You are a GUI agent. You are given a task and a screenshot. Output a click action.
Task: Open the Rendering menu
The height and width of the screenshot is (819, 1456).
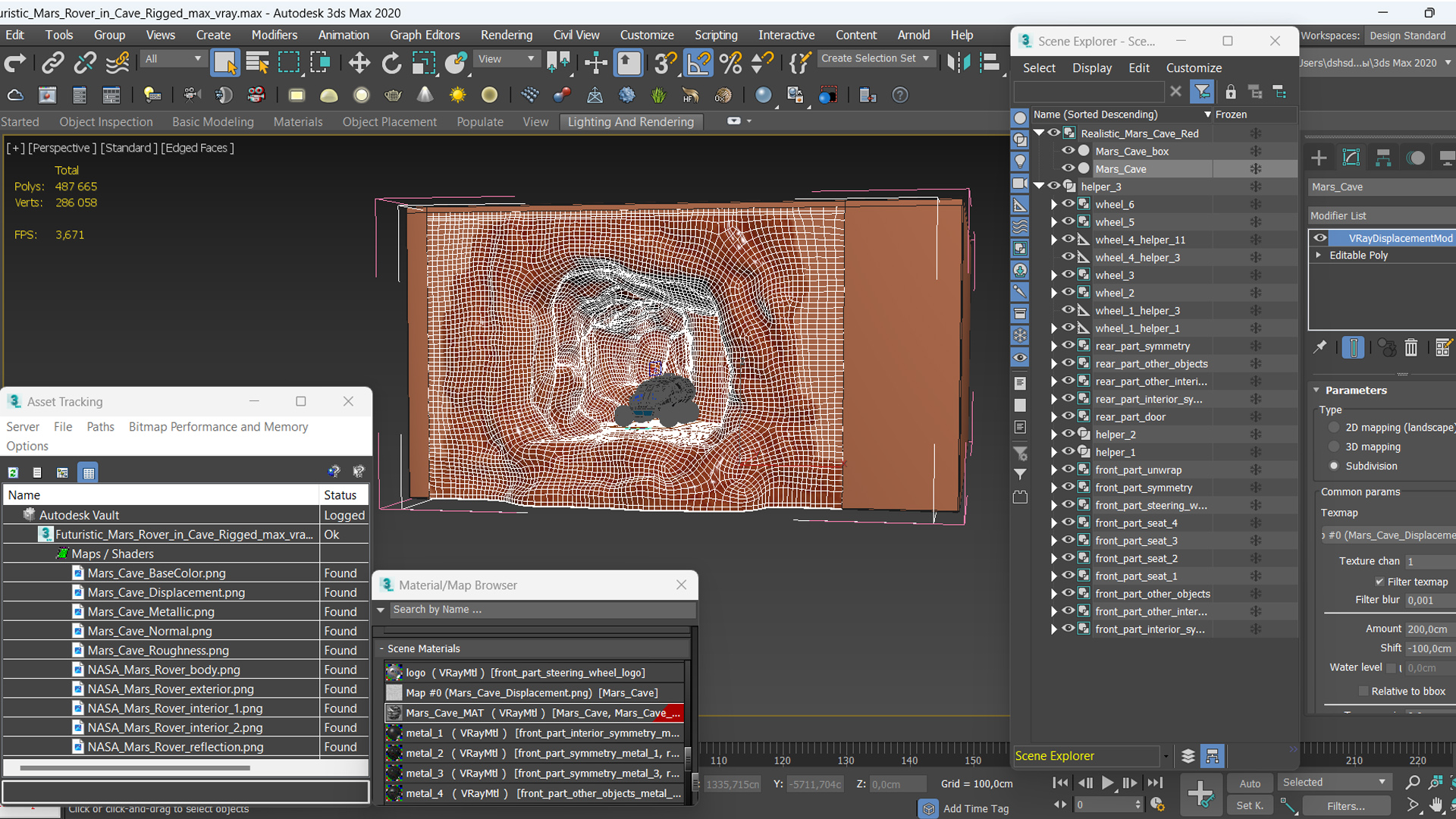(506, 35)
